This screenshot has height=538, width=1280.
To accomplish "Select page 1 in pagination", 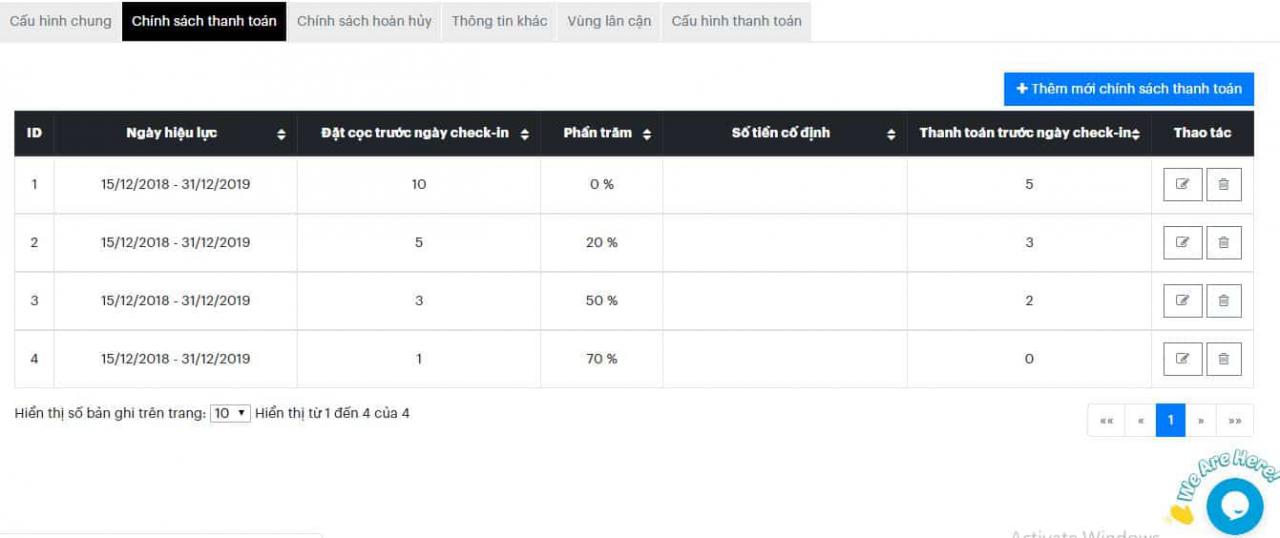I will (x=1170, y=421).
